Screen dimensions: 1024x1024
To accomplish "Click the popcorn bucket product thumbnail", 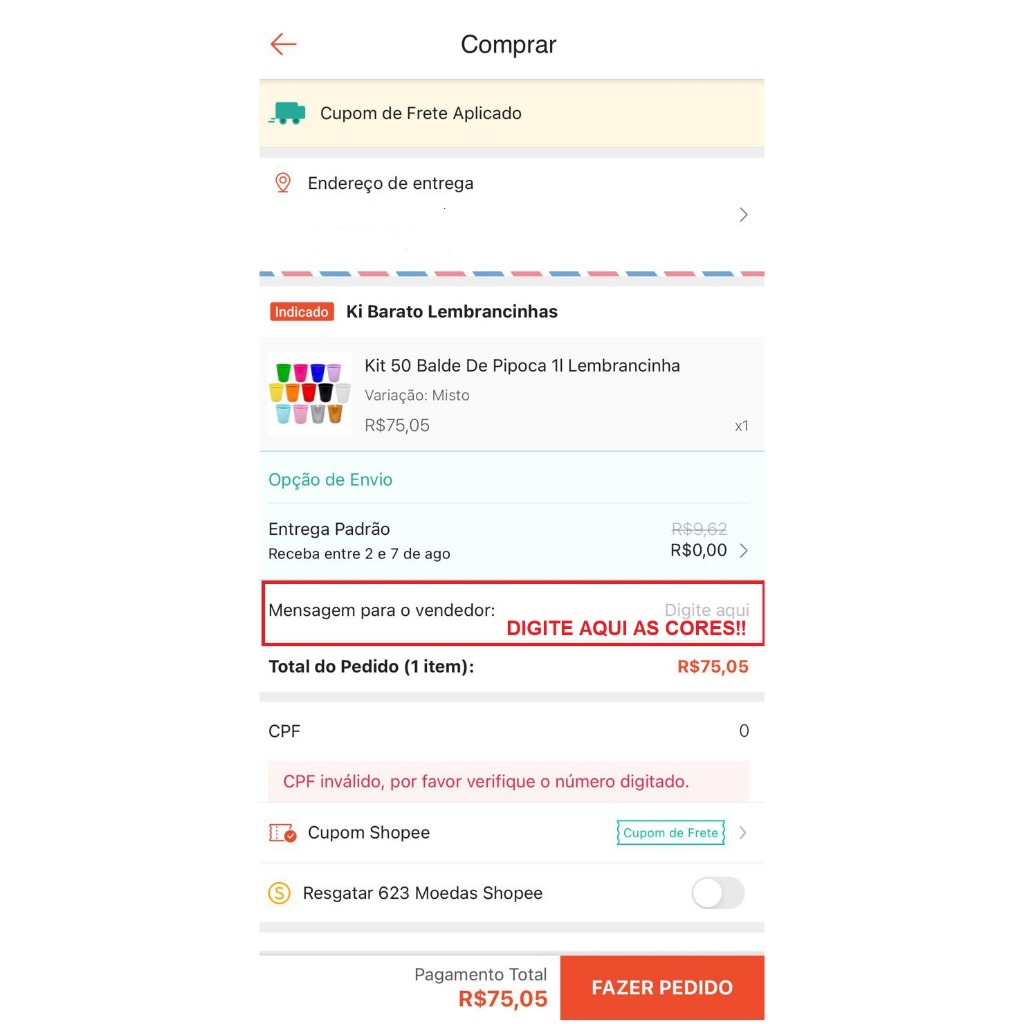I will (x=310, y=394).
